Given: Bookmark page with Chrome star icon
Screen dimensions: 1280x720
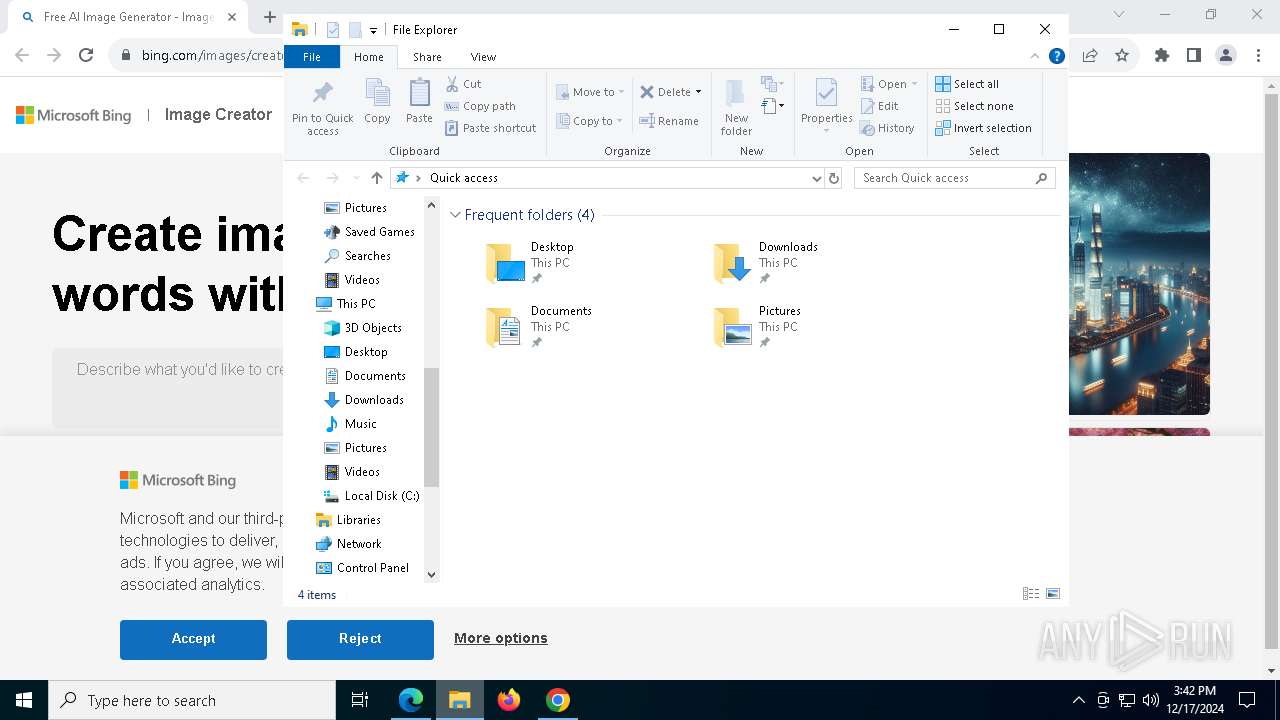Looking at the screenshot, I should tap(1122, 56).
